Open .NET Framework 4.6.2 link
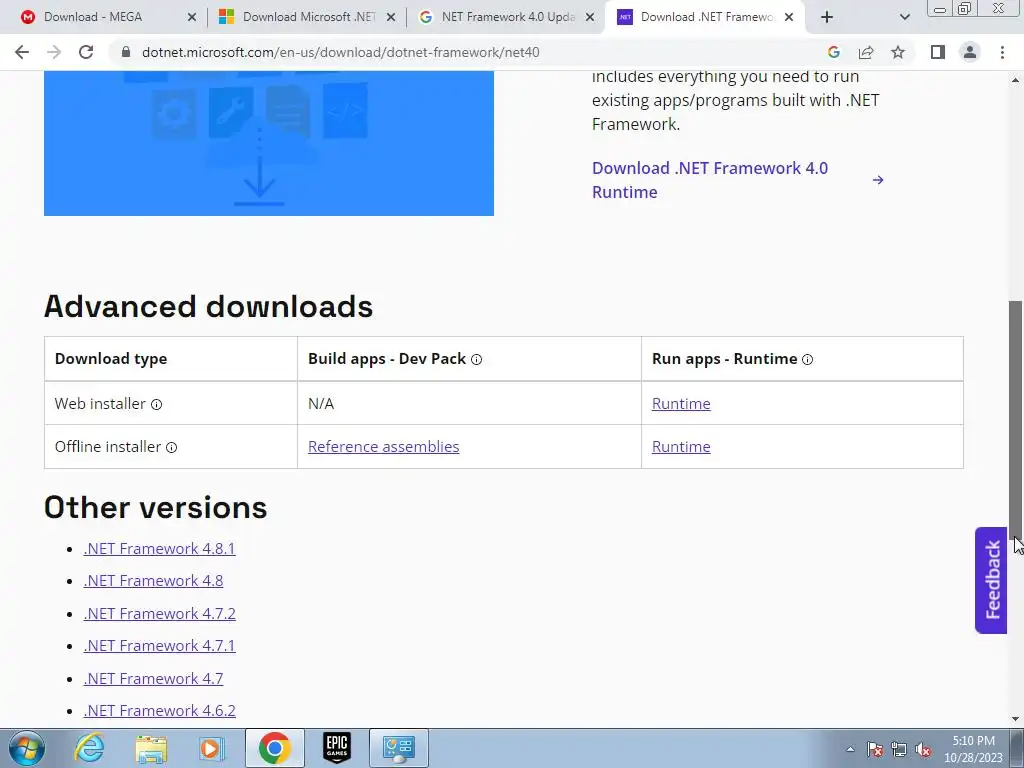Screen dimensions: 1024x768 tap(159, 711)
